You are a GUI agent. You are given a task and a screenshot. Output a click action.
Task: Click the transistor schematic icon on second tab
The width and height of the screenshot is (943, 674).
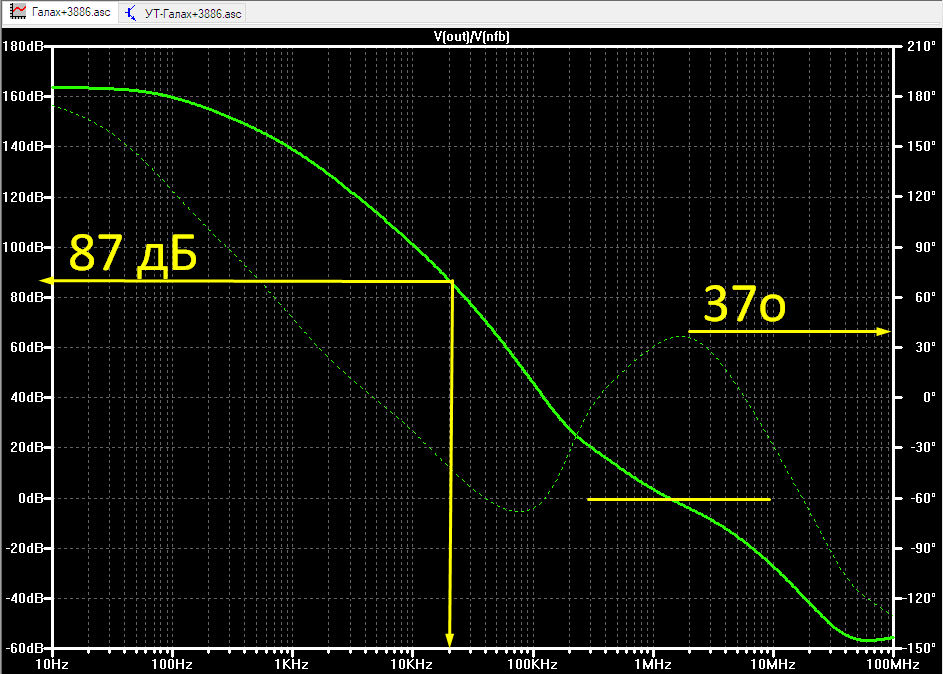131,13
